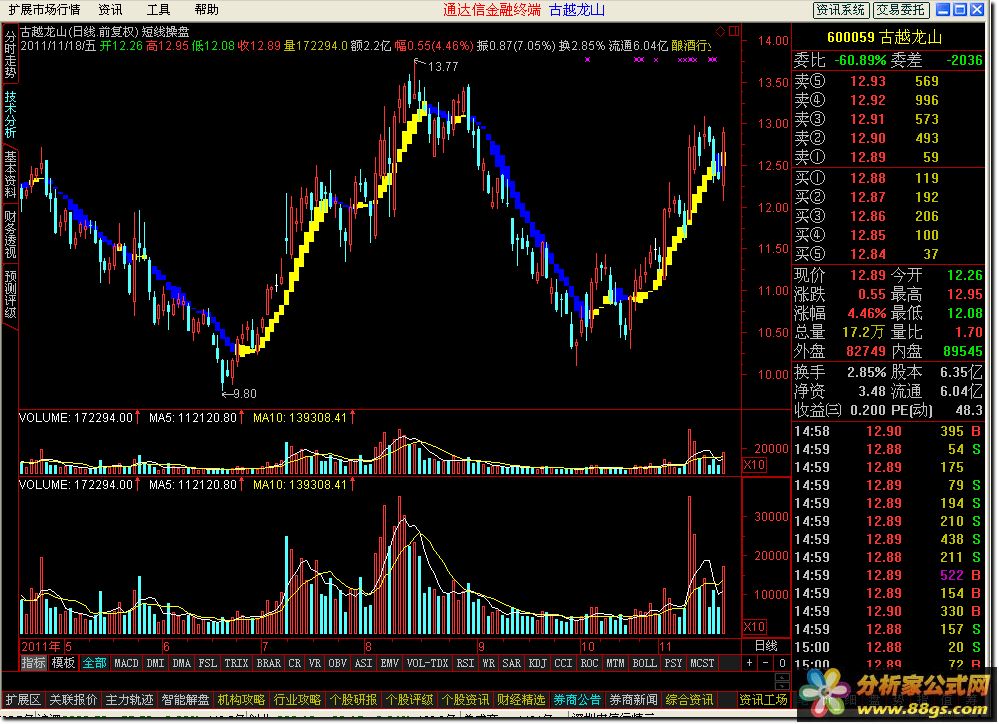Select the 指标 tab
This screenshot has height=724, width=999.
coord(34,663)
